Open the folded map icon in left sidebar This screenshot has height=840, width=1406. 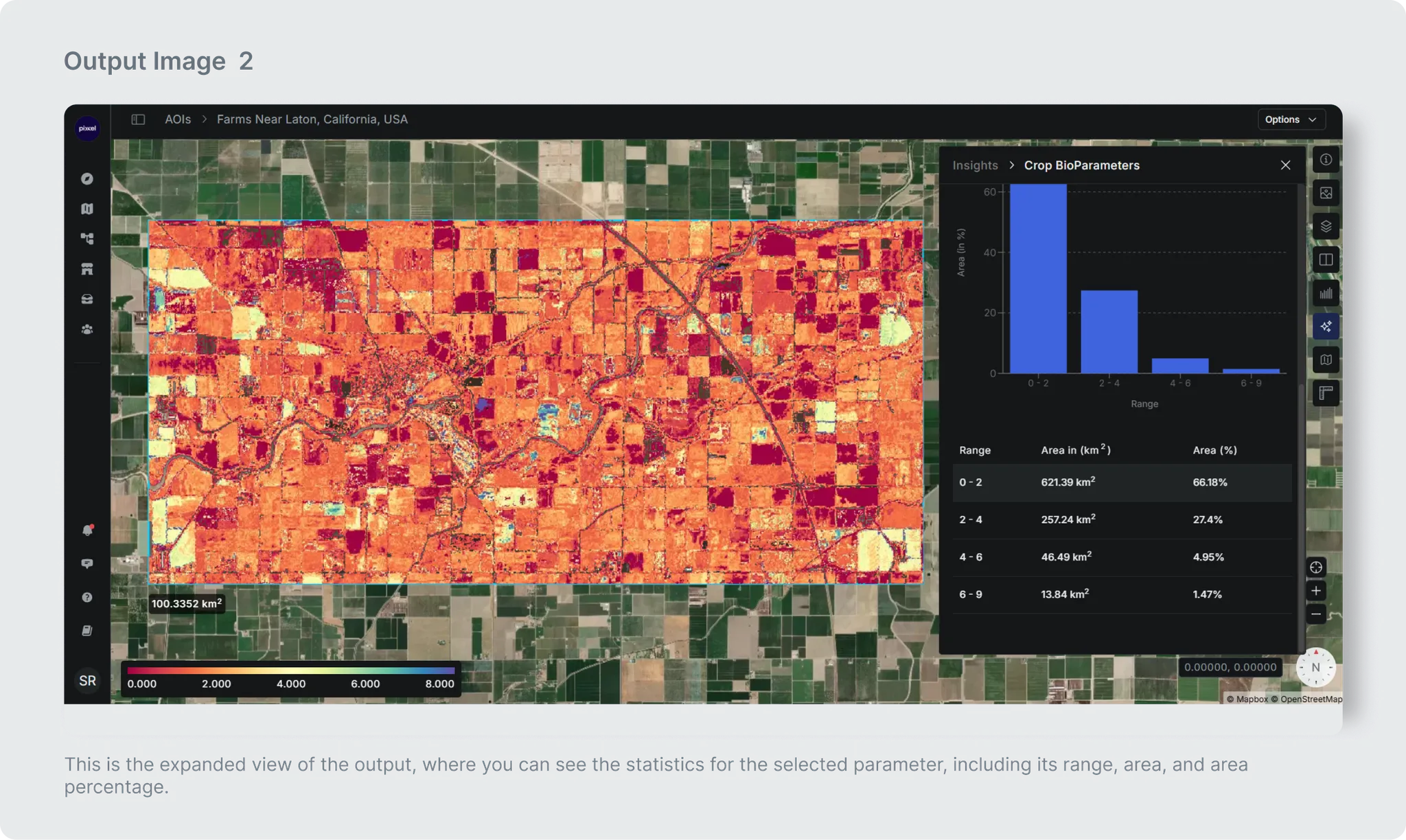pyautogui.click(x=87, y=209)
